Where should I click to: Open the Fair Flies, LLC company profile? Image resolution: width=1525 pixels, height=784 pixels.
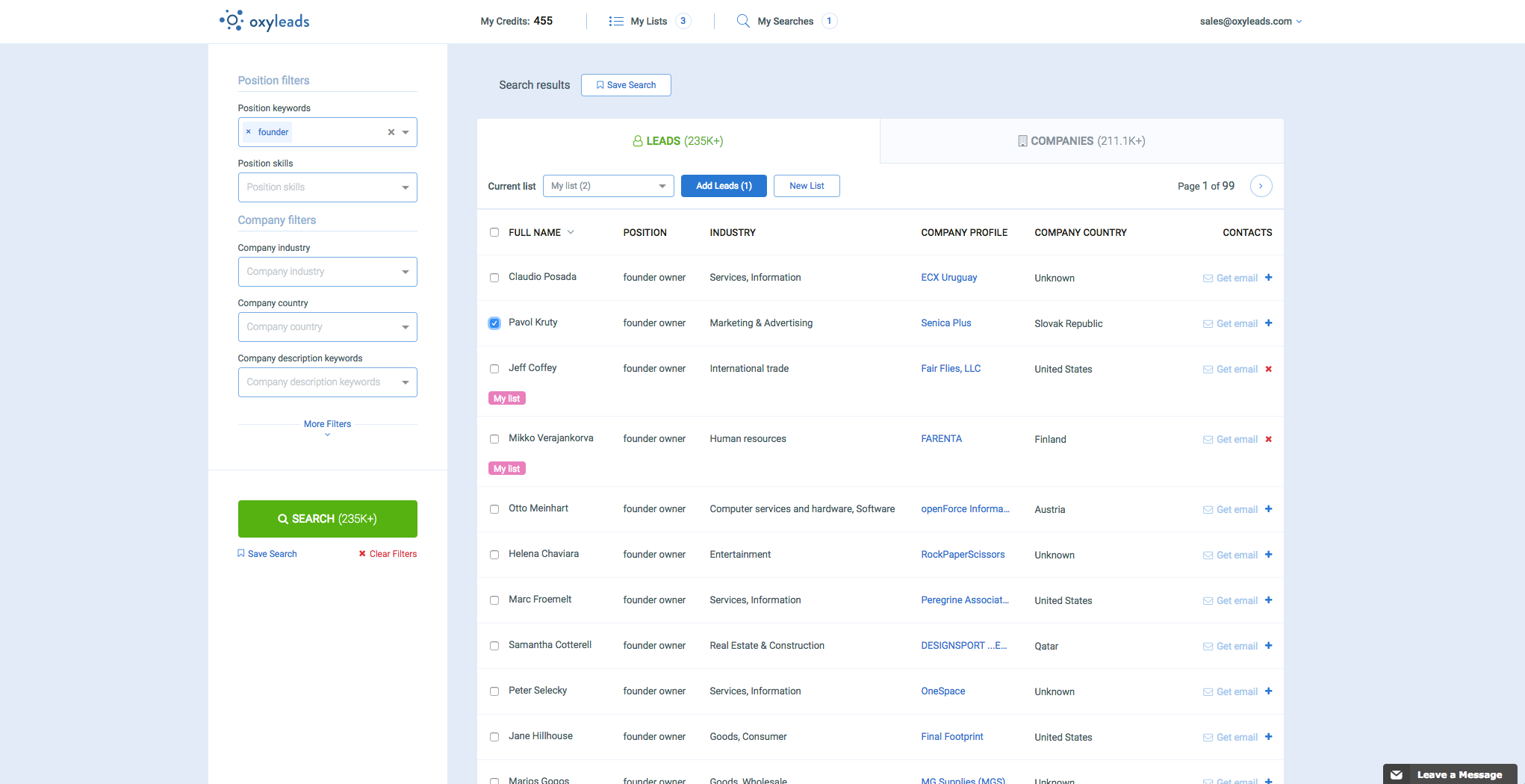pos(951,369)
